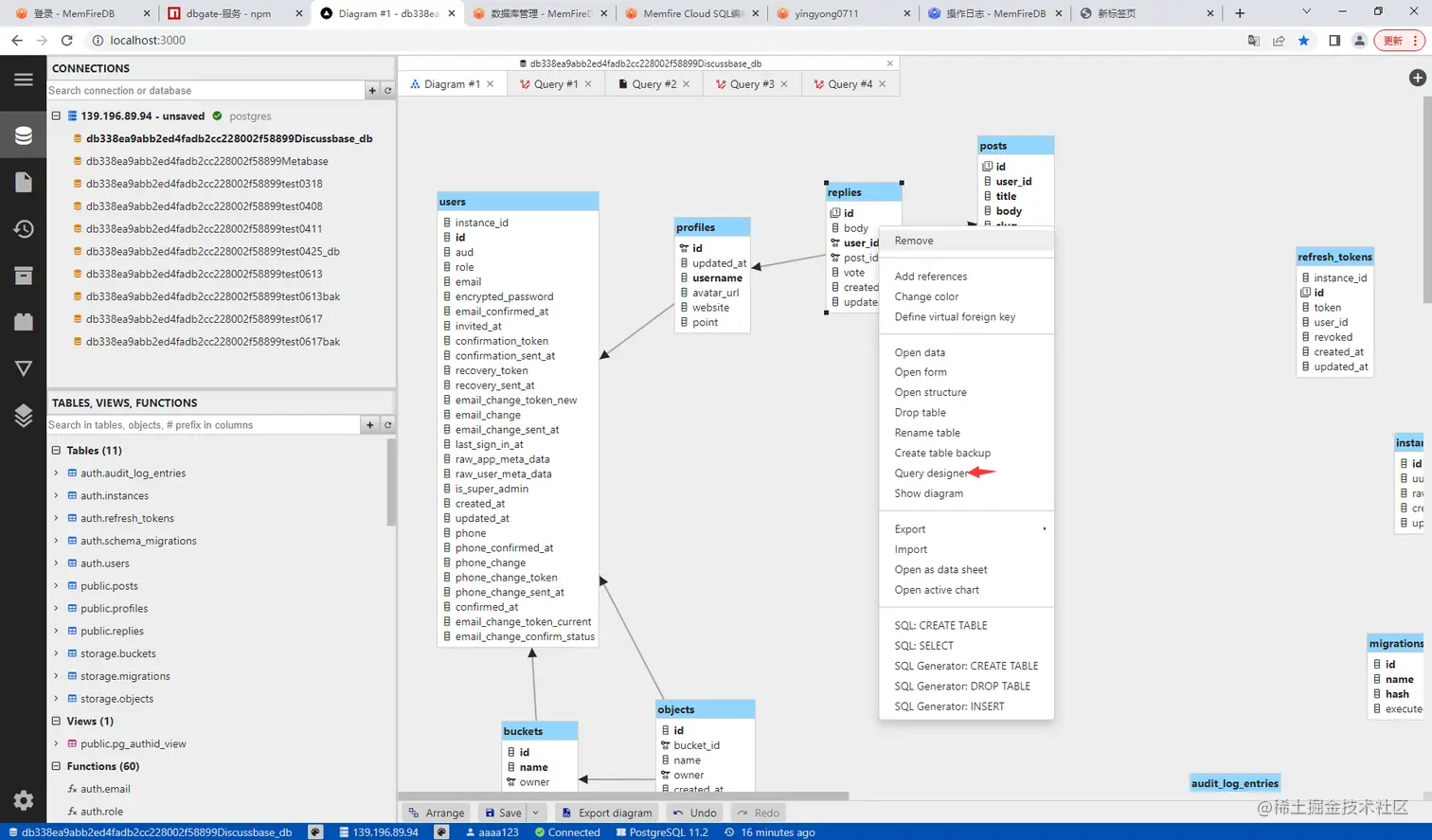Click the users table header in diagram

(x=518, y=202)
